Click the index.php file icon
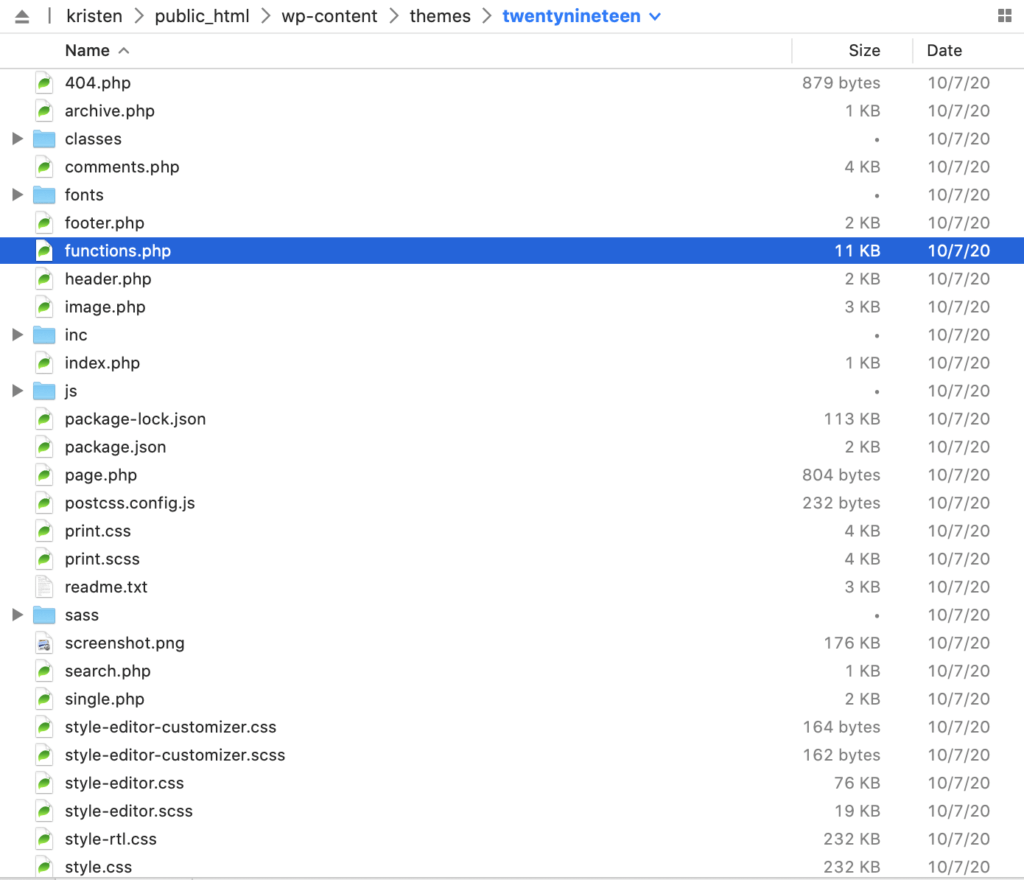The height and width of the screenshot is (880, 1024). click(x=44, y=363)
